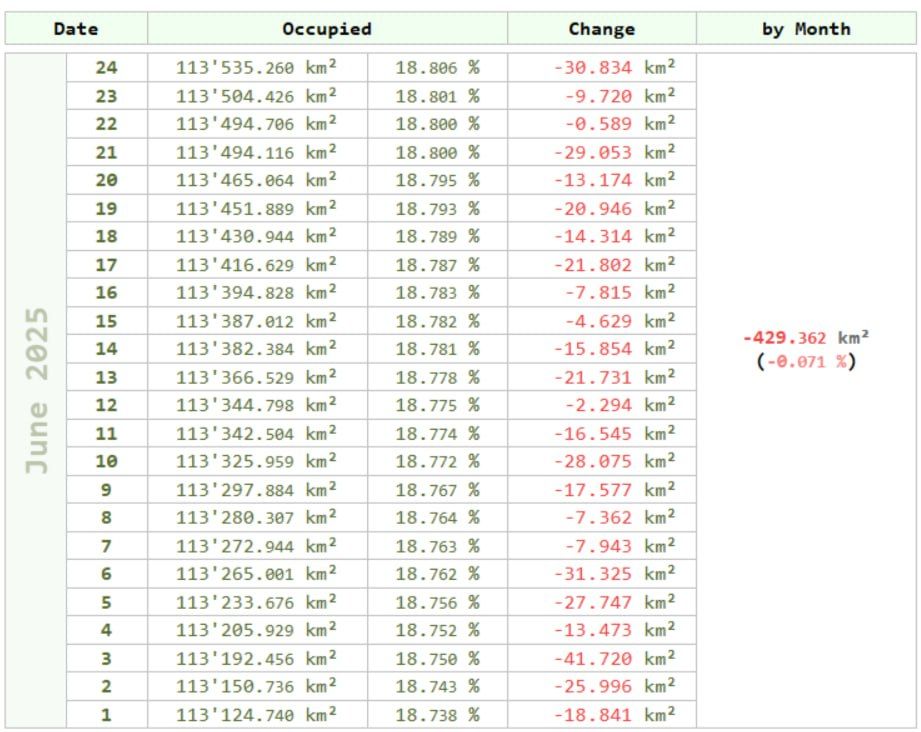Select the monthly total -429.362 km²
The height and width of the screenshot is (732, 921).
[806, 338]
